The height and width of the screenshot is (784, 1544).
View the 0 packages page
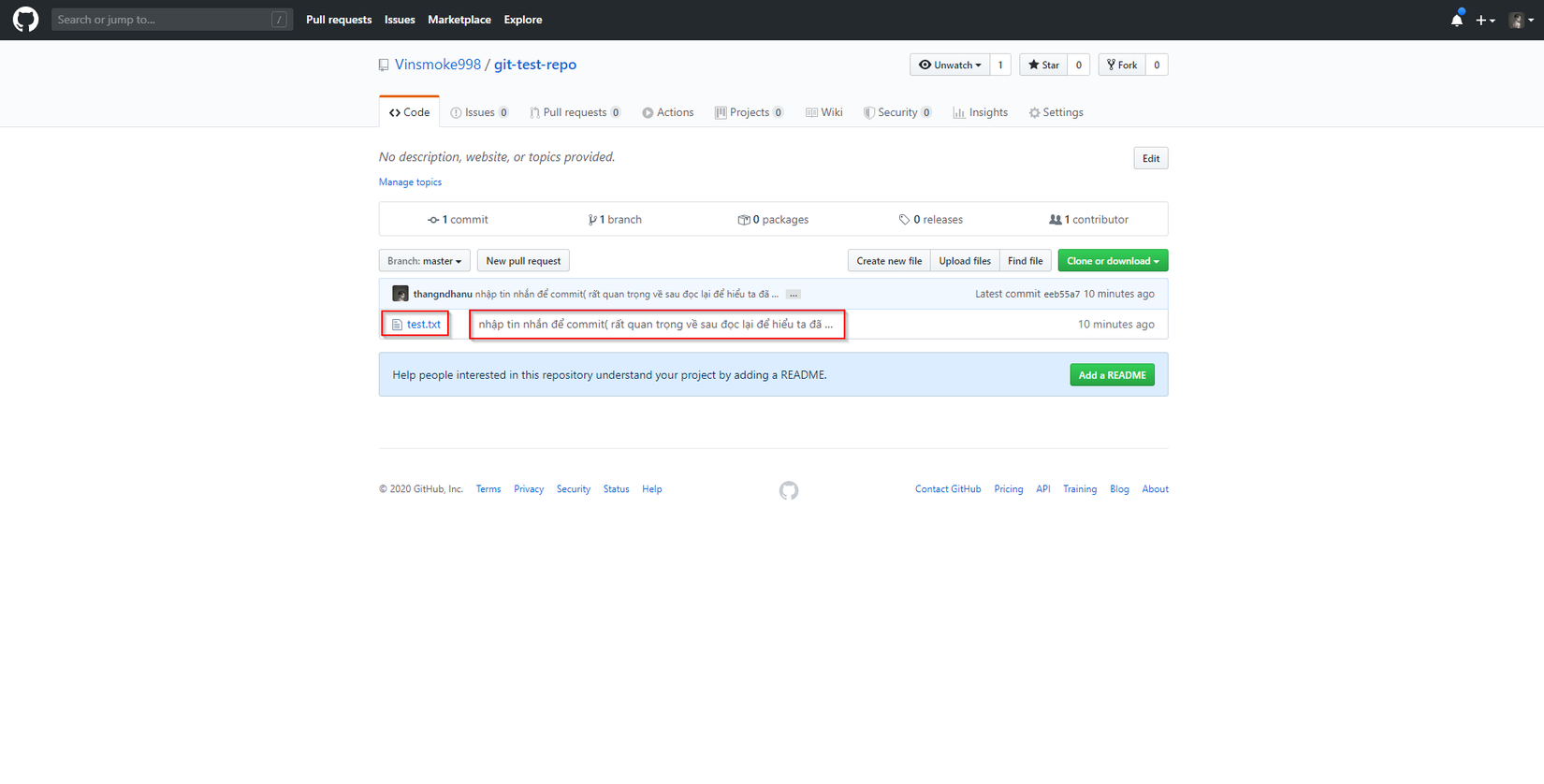(773, 220)
